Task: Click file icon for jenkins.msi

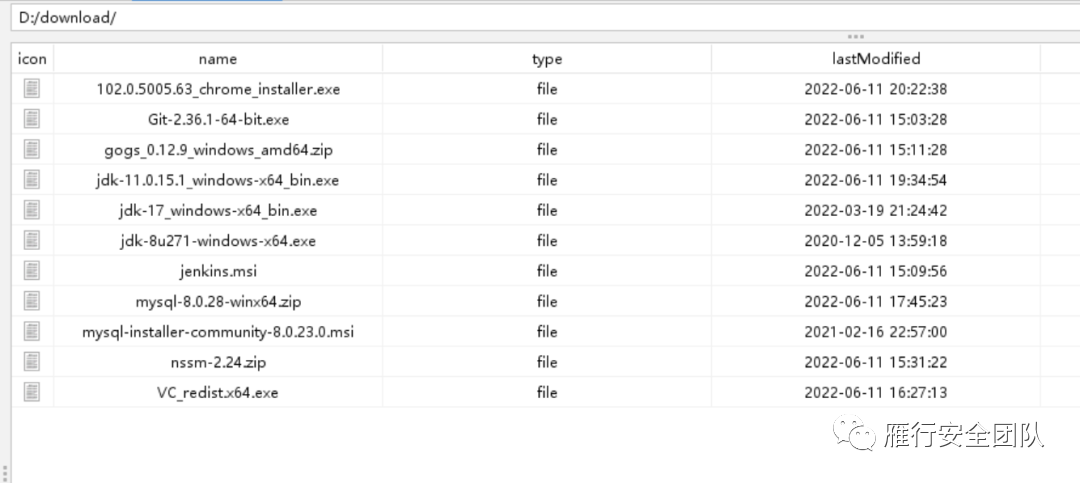Action: pyautogui.click(x=32, y=271)
